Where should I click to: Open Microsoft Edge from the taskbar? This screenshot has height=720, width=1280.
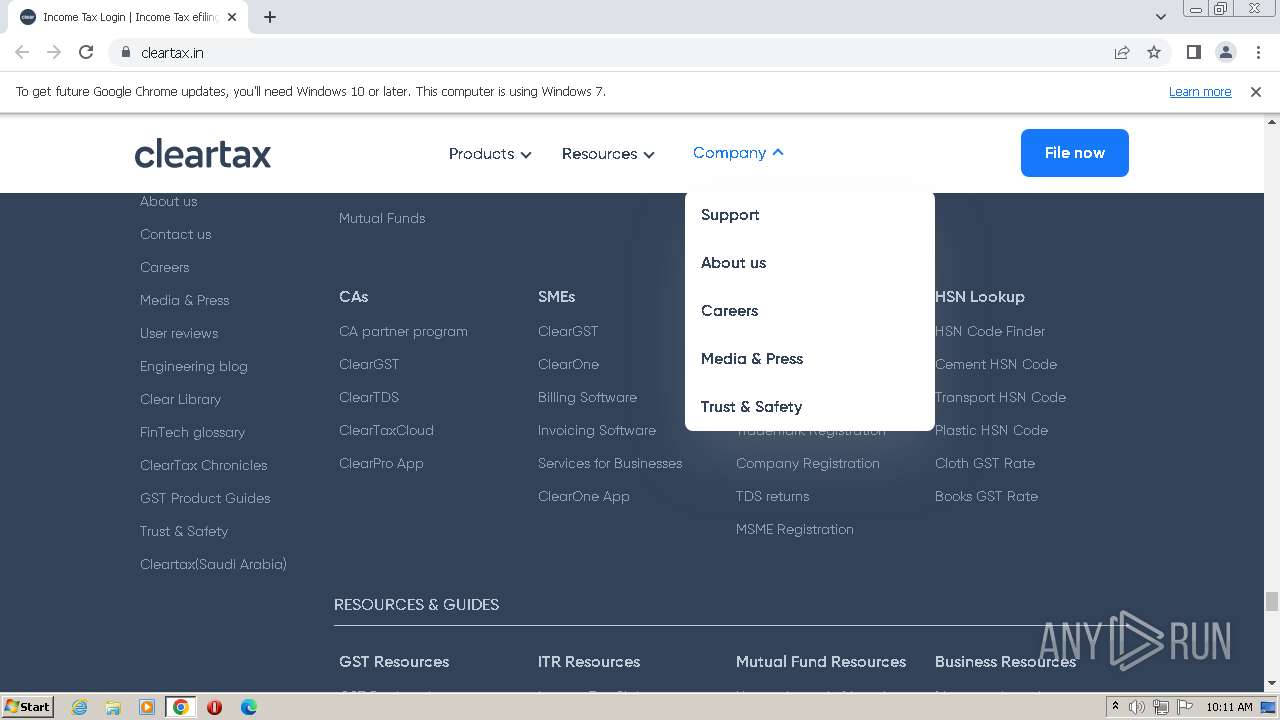pyautogui.click(x=248, y=707)
